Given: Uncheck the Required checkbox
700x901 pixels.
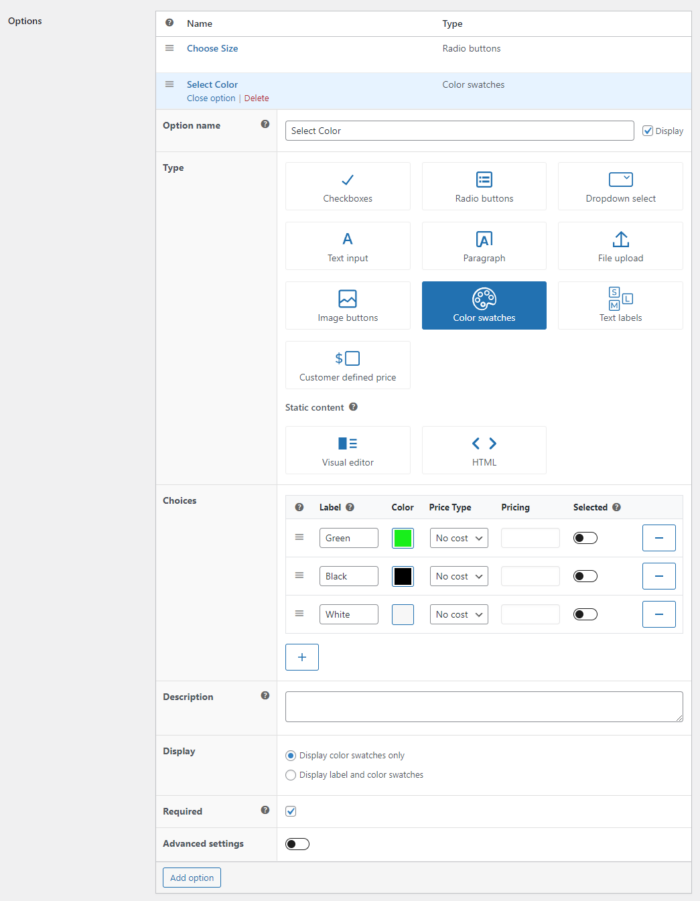Looking at the screenshot, I should 291,811.
